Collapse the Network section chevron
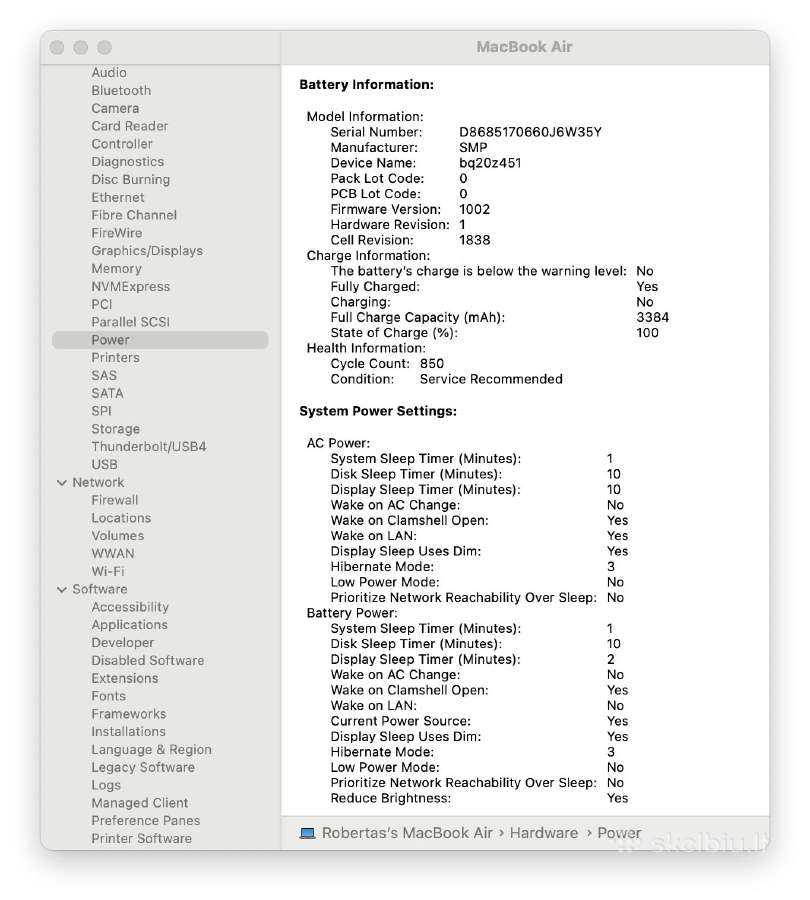This screenshot has width=810, height=900. click(x=62, y=483)
